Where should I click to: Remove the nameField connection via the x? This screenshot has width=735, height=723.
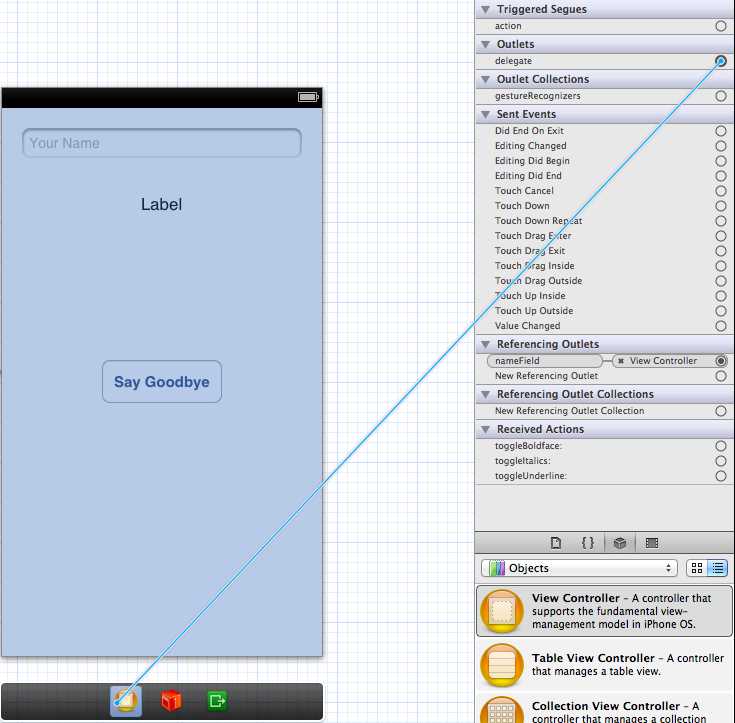pos(621,361)
